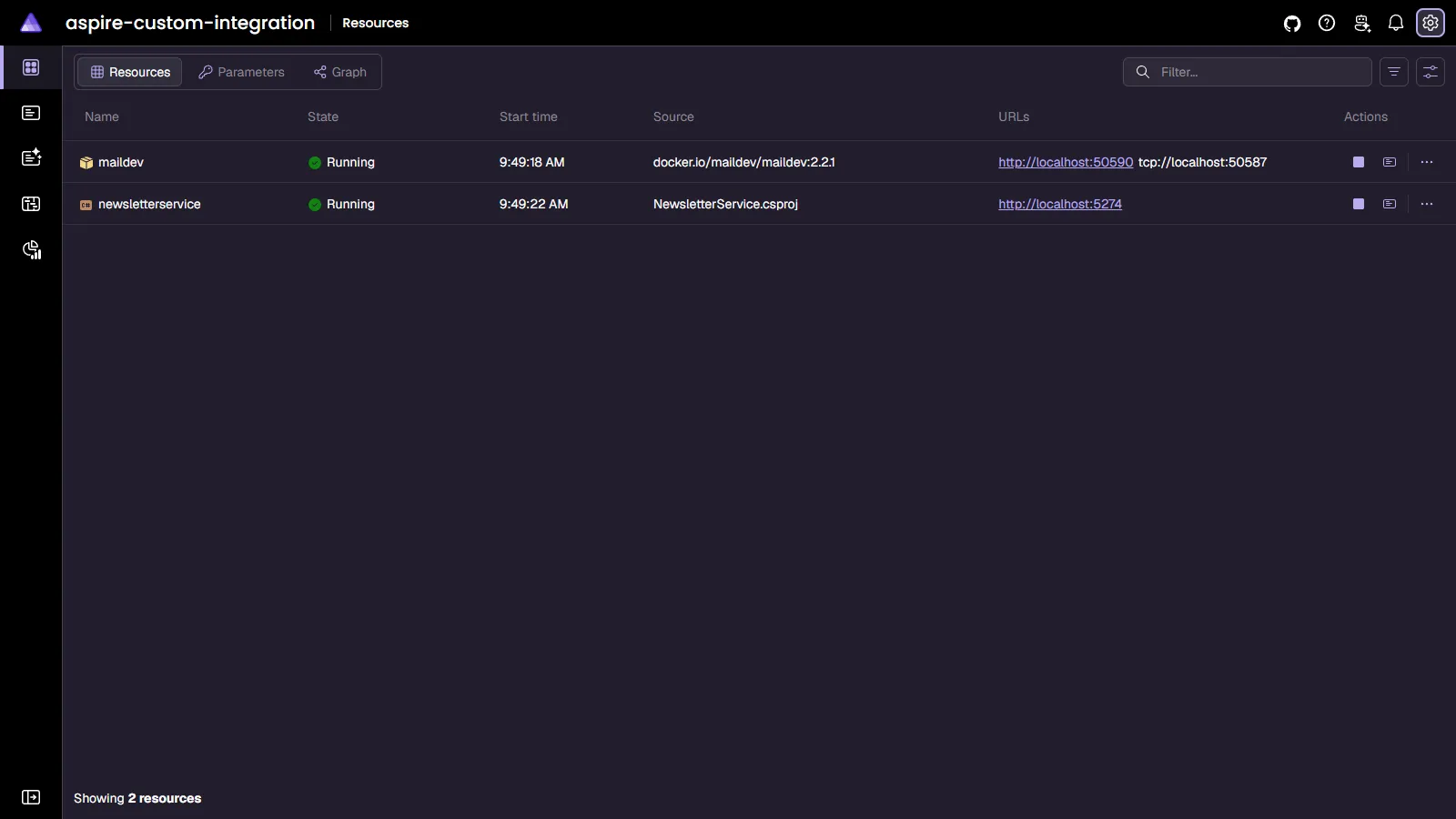Click the Actions column header
This screenshot has height=819, width=1456.
[x=1366, y=116]
